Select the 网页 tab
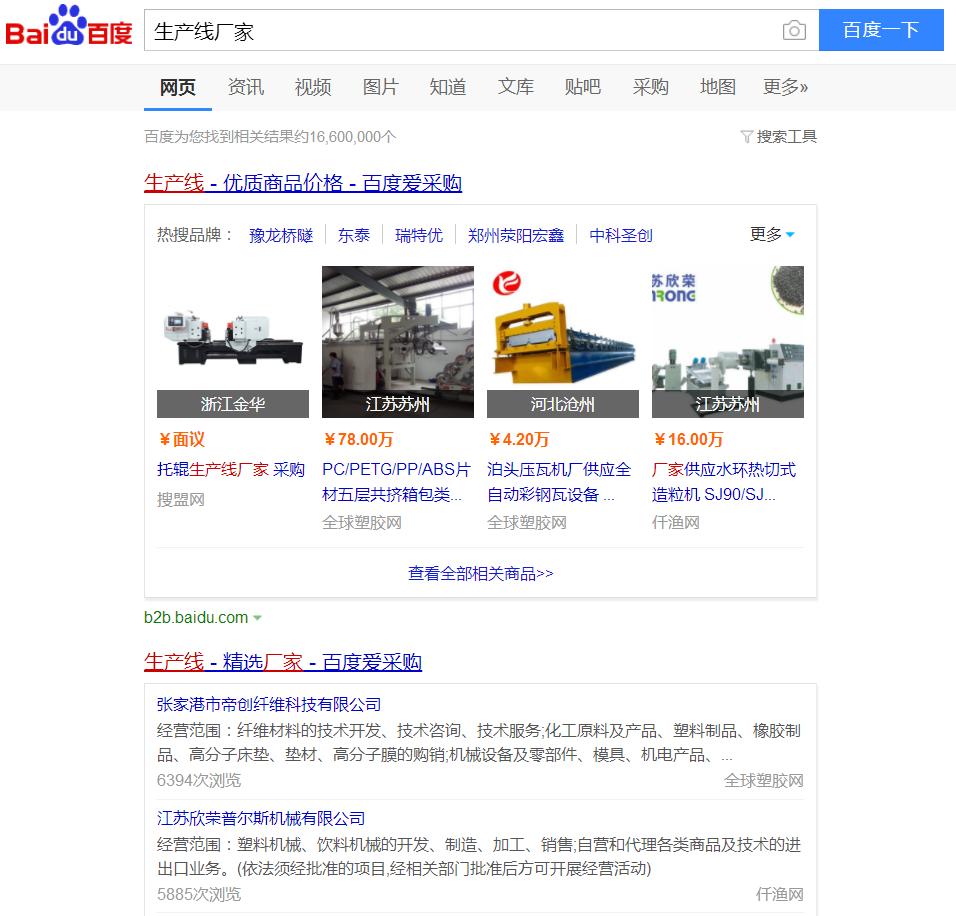Viewport: 956px width, 916px height. coord(177,87)
